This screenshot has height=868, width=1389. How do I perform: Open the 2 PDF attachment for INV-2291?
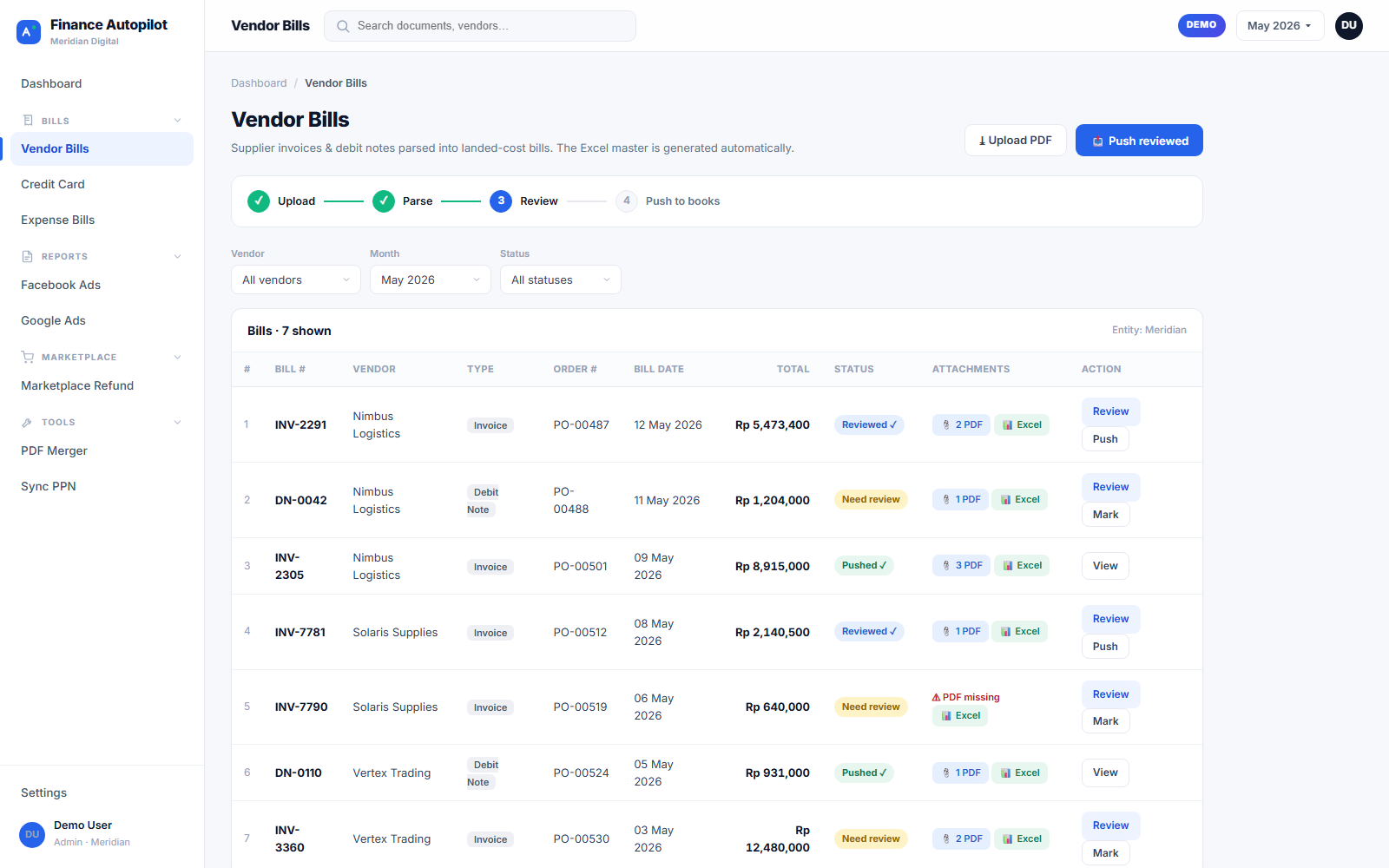coord(961,425)
